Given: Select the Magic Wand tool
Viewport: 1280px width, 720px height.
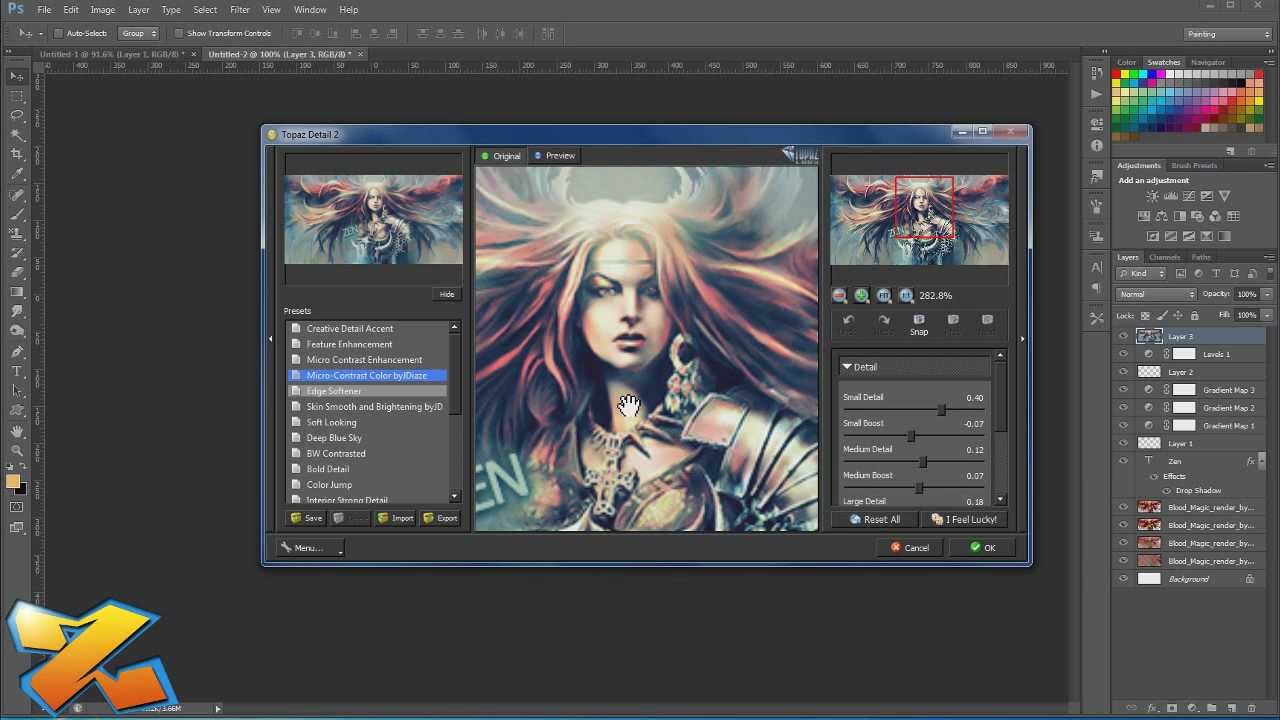Looking at the screenshot, I should coord(17,135).
